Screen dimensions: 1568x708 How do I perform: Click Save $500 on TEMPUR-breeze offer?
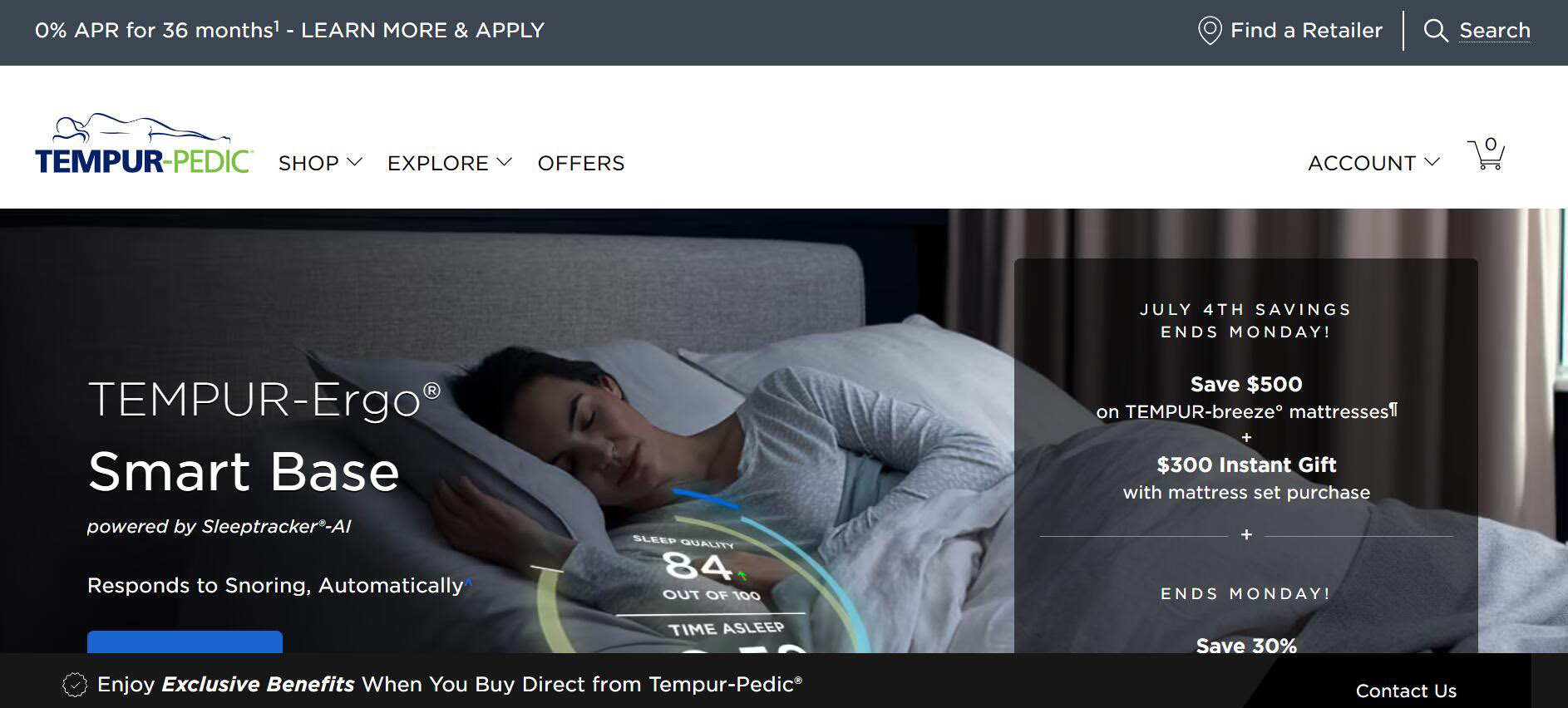(1246, 397)
